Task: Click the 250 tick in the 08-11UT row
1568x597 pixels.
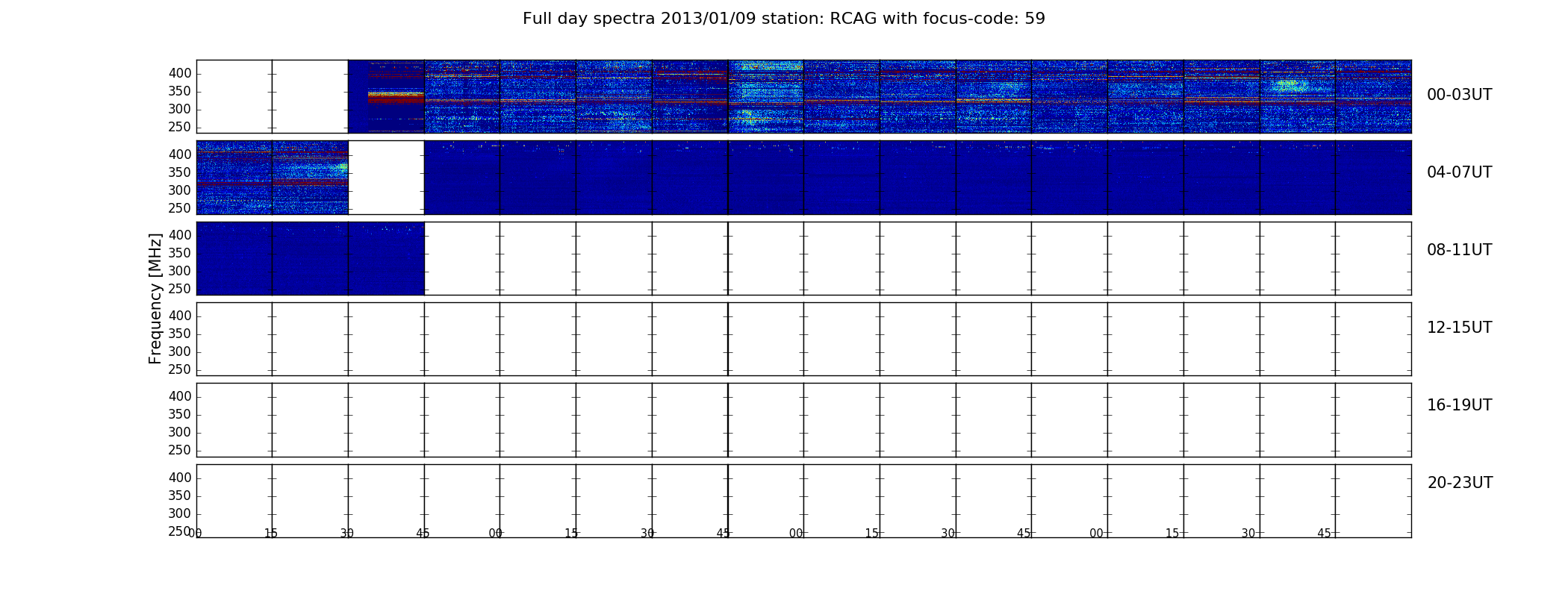Action: [x=179, y=290]
